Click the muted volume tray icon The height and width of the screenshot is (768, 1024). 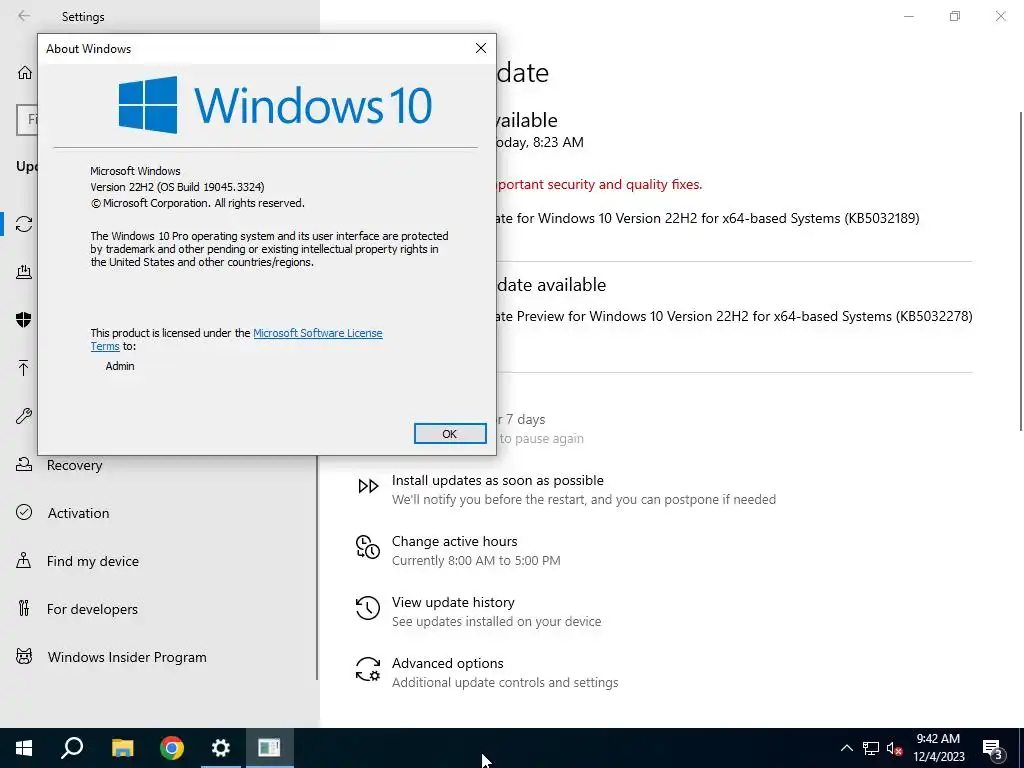(894, 748)
